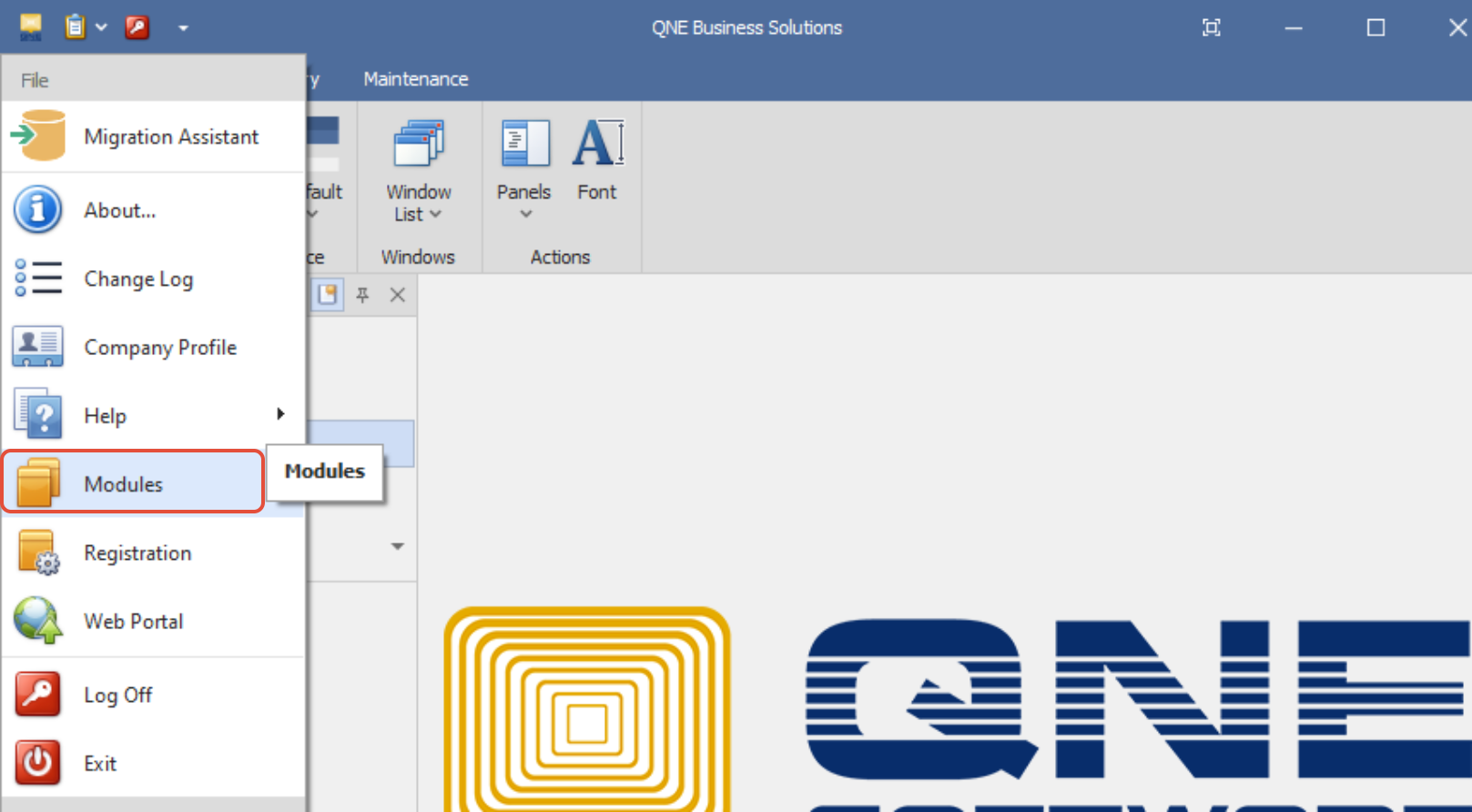This screenshot has height=812, width=1472.
Task: Choose Exit in the File menu
Action: [153, 763]
